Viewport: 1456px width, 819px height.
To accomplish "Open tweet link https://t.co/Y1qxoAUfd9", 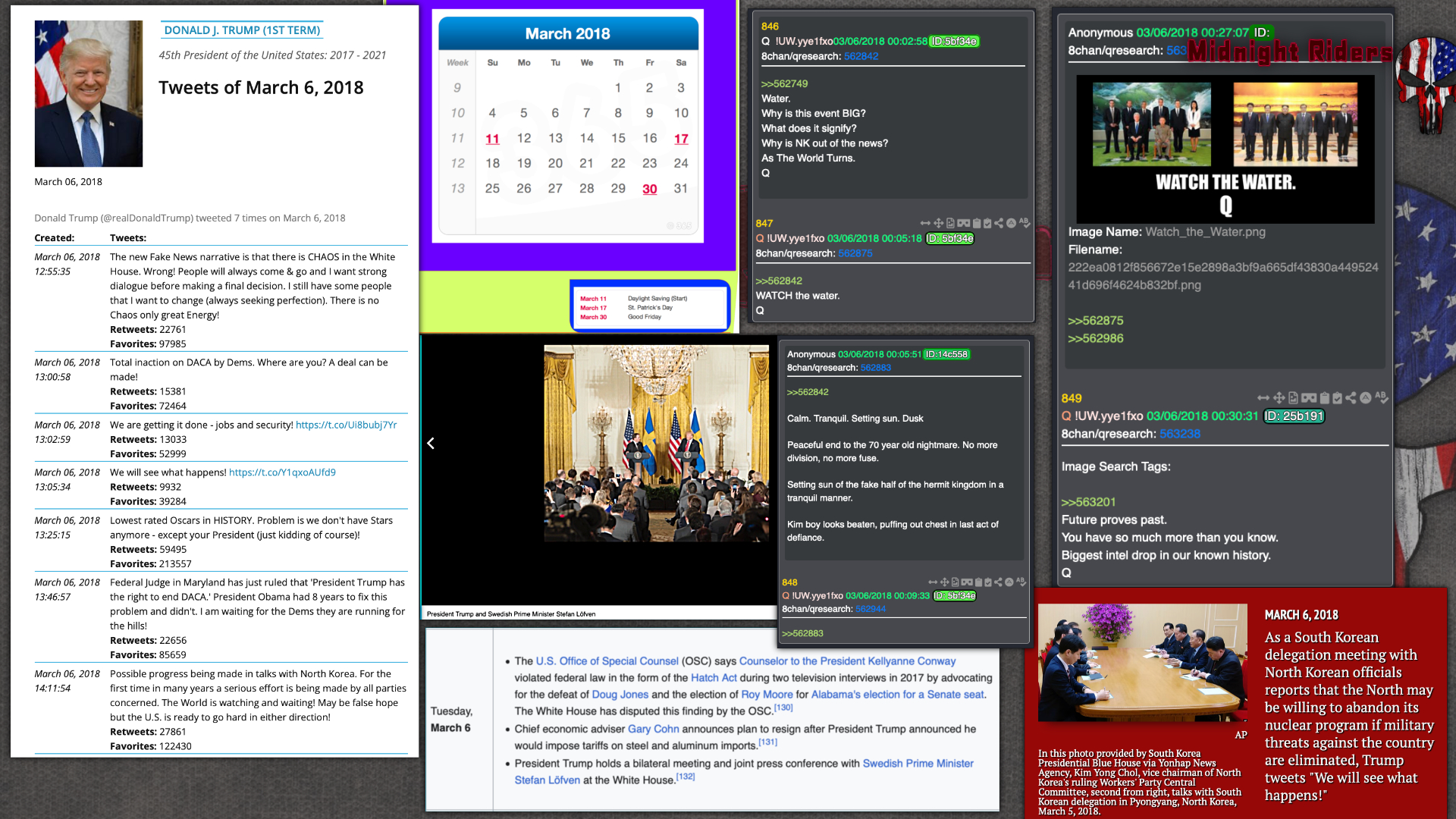I will (282, 472).
